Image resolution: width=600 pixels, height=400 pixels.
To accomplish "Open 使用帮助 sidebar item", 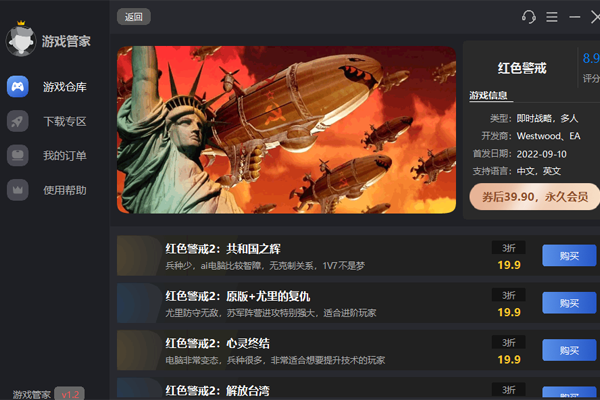I will (65, 190).
